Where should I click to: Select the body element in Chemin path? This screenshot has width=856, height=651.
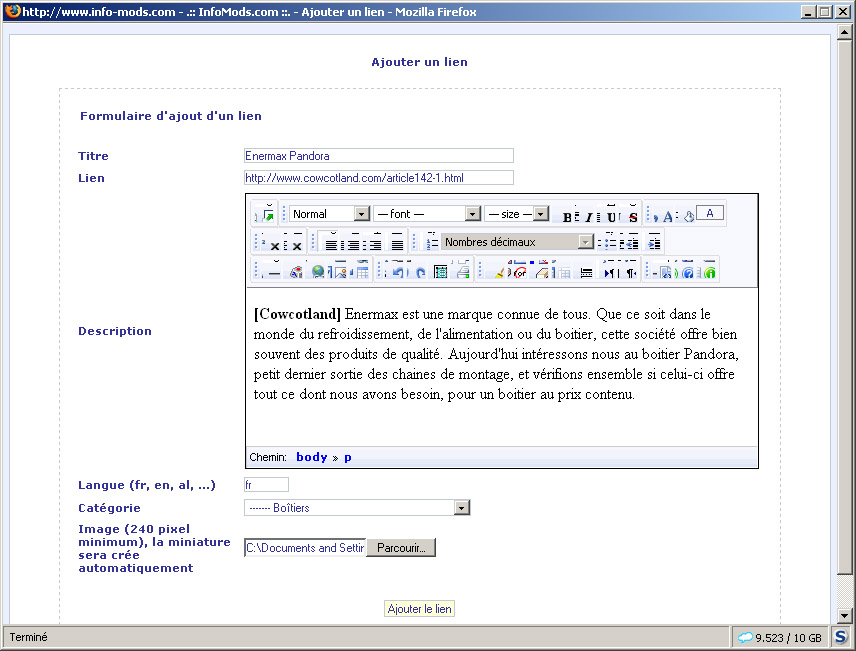(x=312, y=457)
